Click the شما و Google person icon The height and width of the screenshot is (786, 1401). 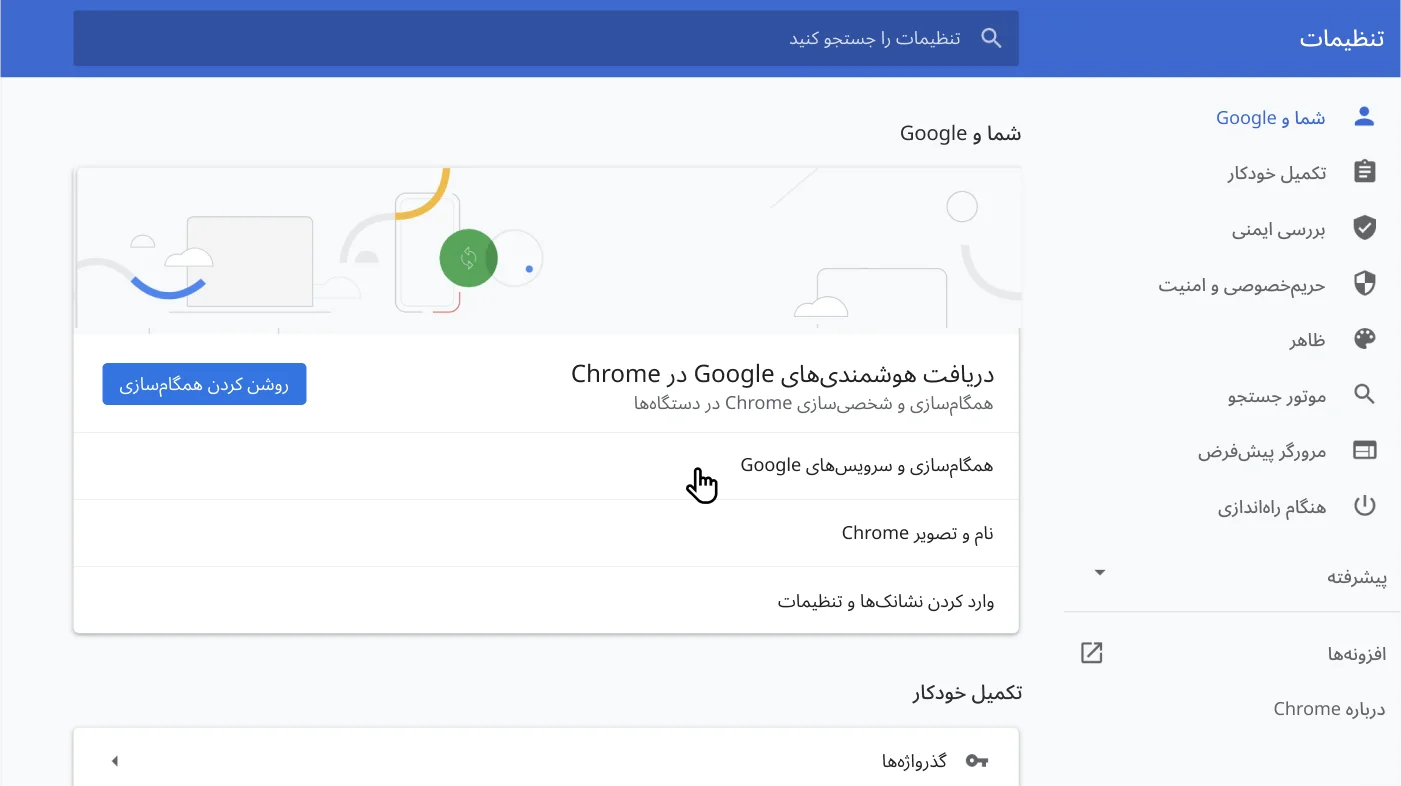click(1364, 115)
